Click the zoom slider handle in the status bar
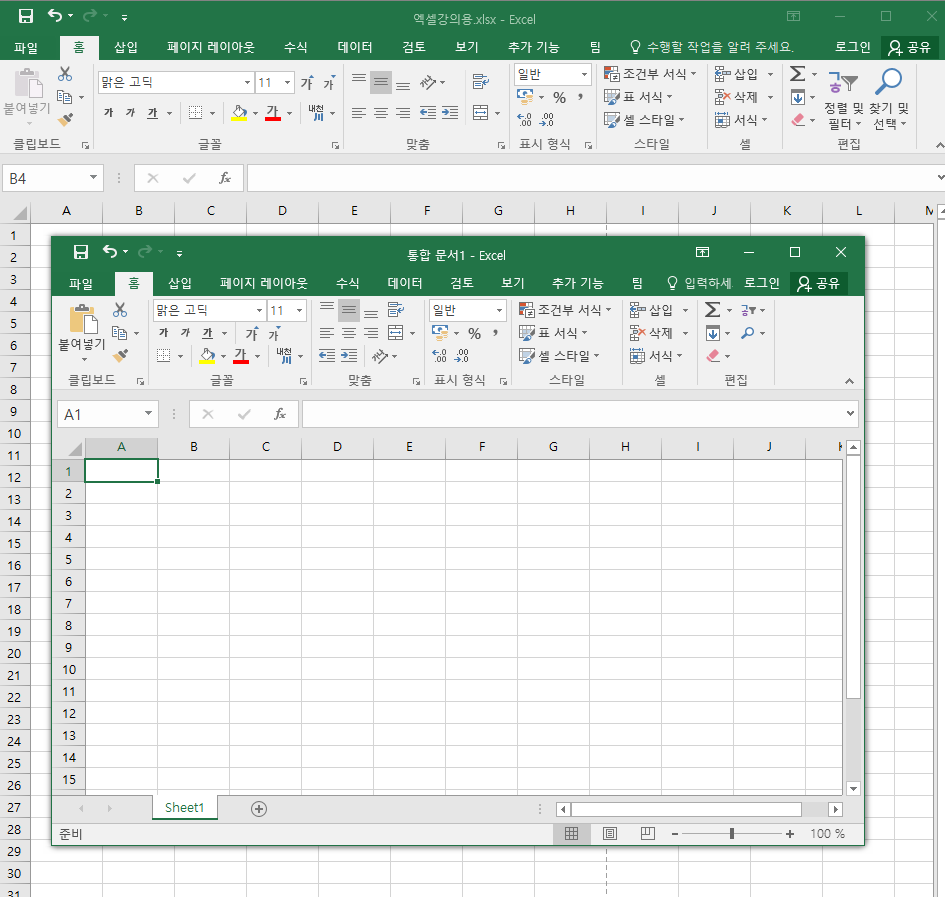This screenshot has width=945, height=897. pyautogui.click(x=732, y=833)
